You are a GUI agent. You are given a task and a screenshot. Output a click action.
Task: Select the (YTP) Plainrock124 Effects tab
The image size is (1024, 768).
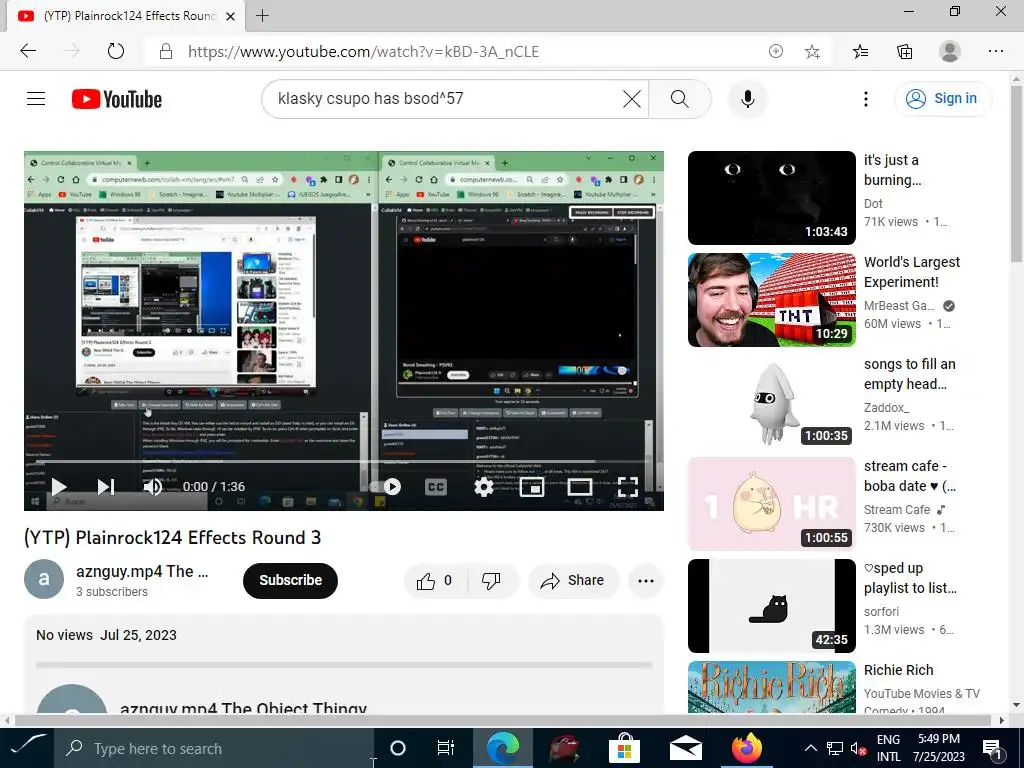pos(125,16)
